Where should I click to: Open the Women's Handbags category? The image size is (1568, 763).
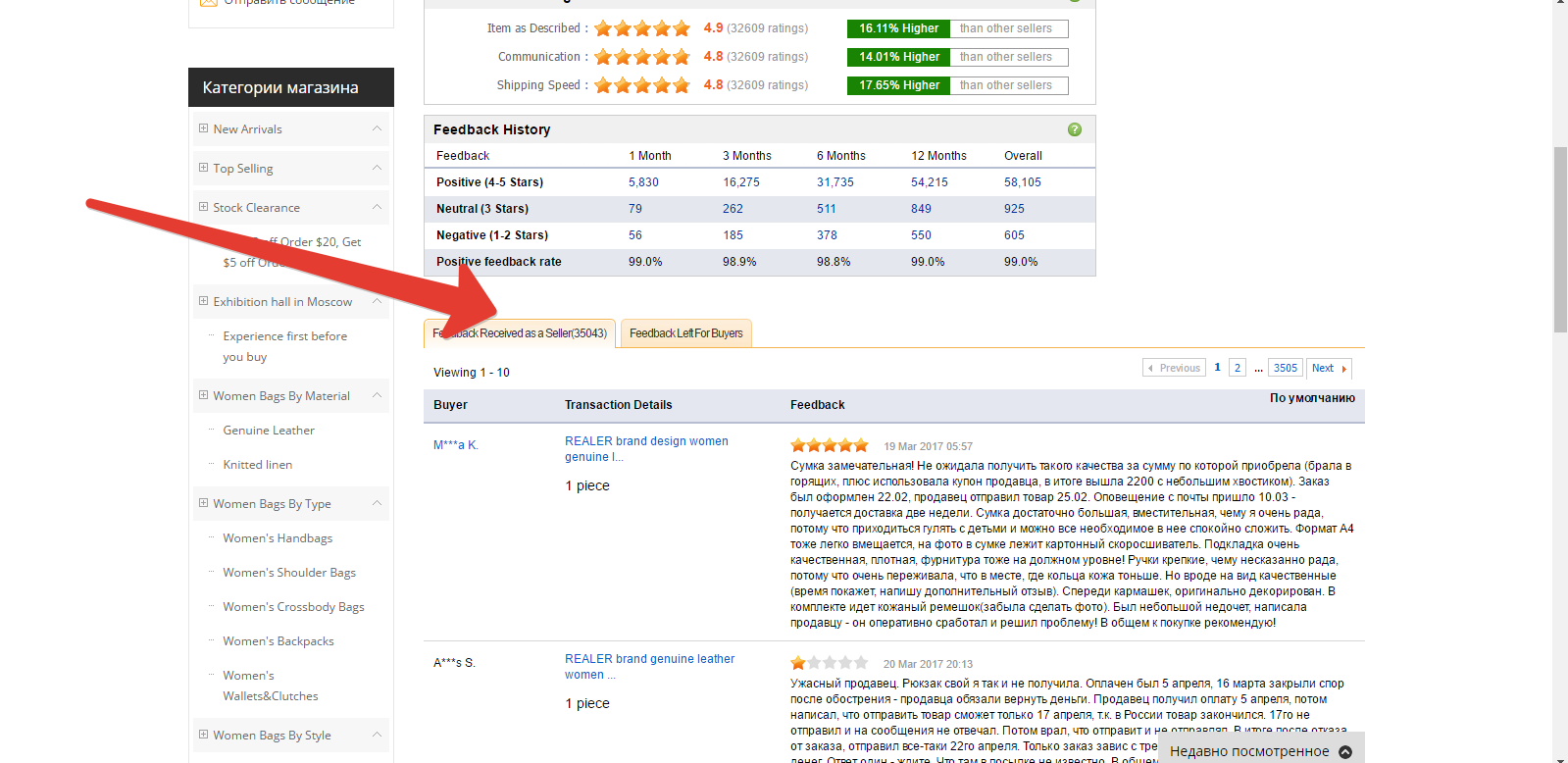[x=278, y=537]
